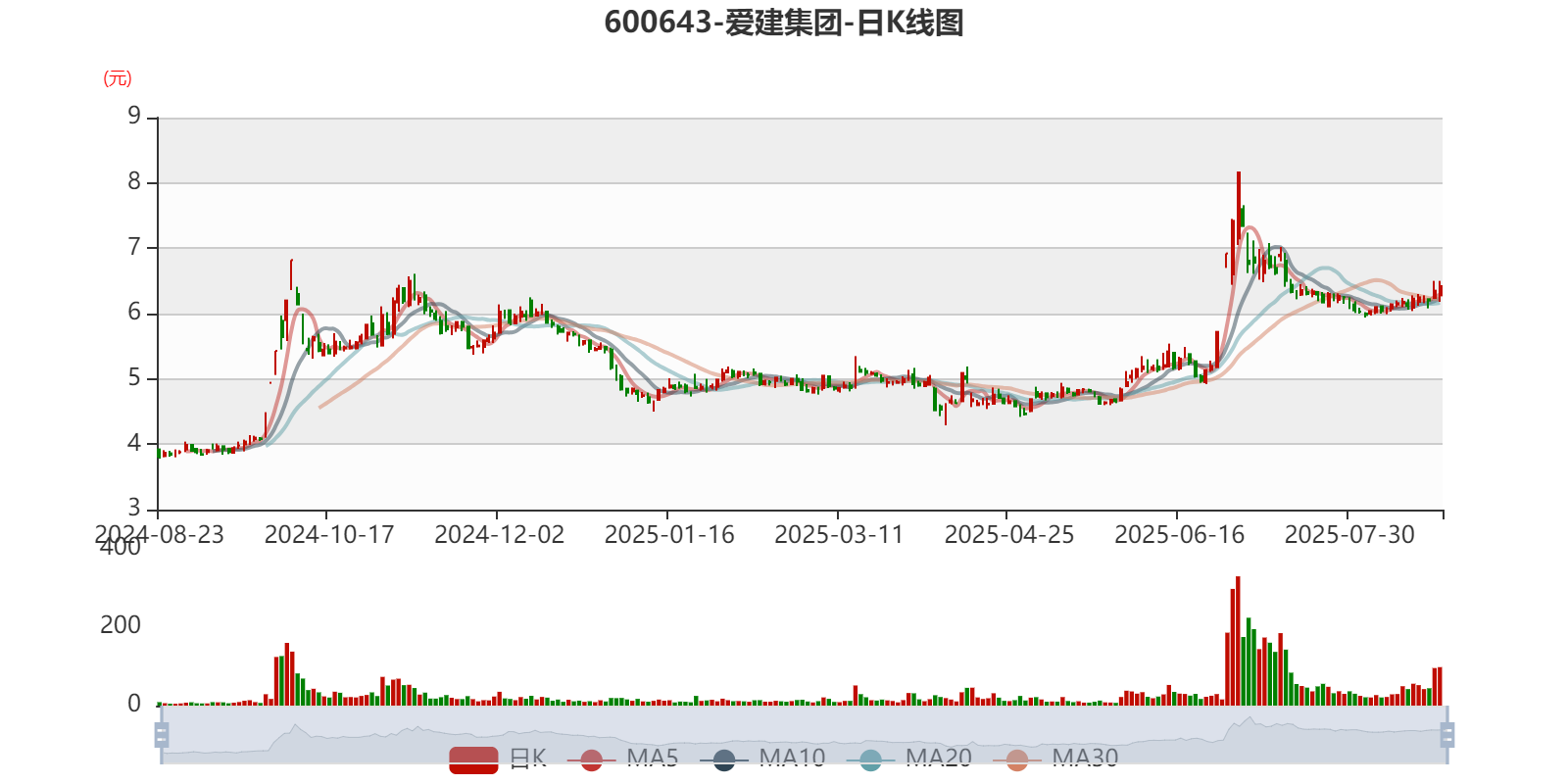
Task: Click the 2024-12-02 date axis label
Action: [500, 535]
